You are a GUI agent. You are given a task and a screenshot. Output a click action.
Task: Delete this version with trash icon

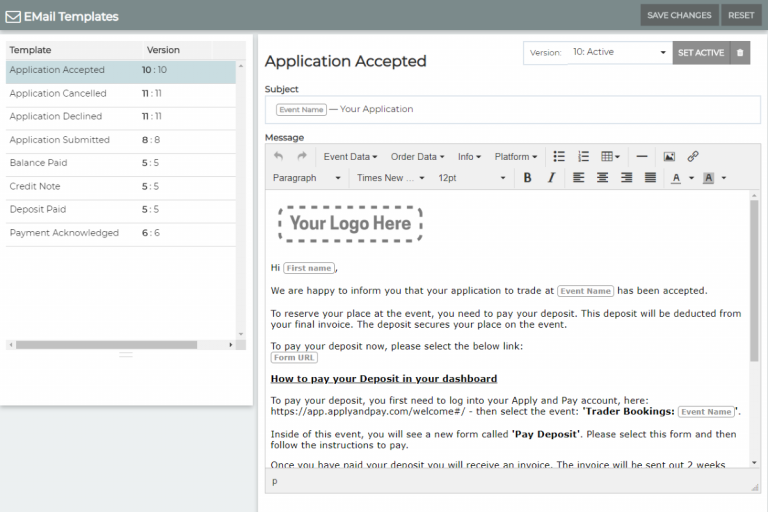pyautogui.click(x=740, y=53)
